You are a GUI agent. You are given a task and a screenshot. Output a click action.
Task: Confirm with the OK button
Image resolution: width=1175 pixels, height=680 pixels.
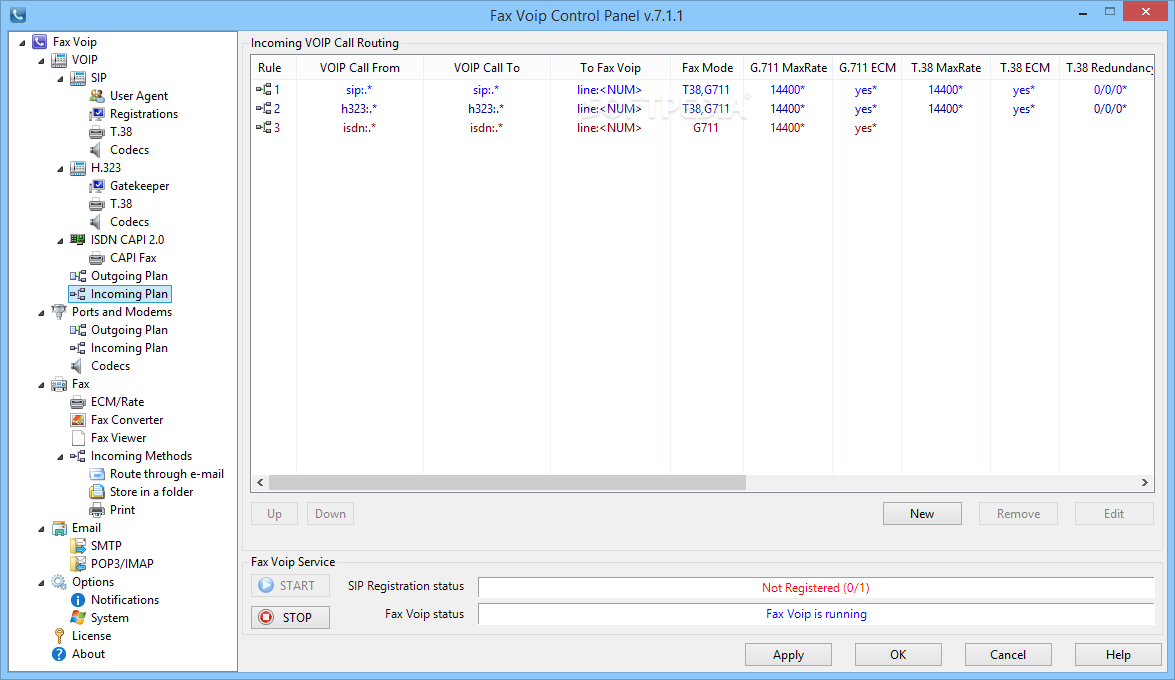coord(898,655)
